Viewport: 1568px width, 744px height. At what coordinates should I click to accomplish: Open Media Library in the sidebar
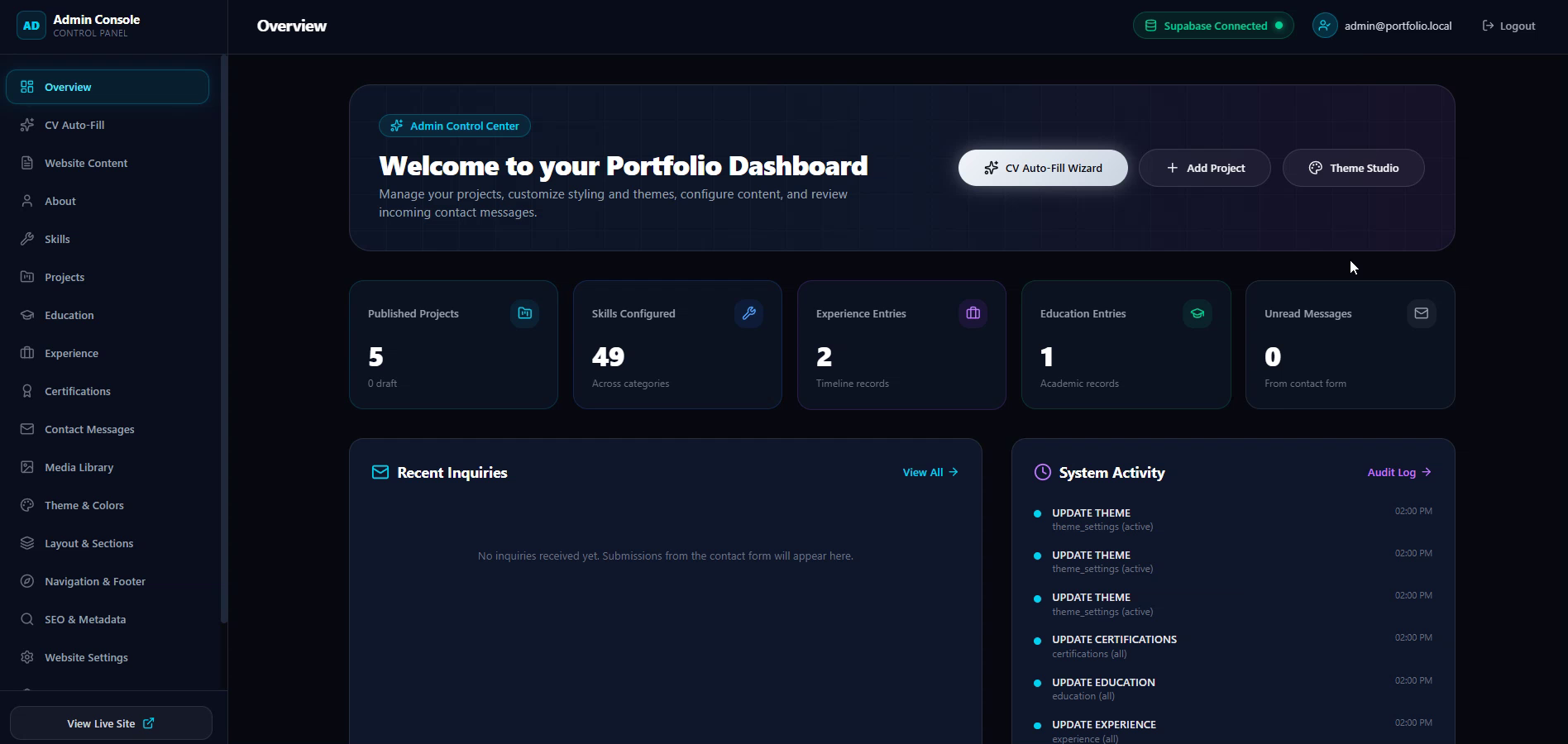pyautogui.click(x=108, y=467)
